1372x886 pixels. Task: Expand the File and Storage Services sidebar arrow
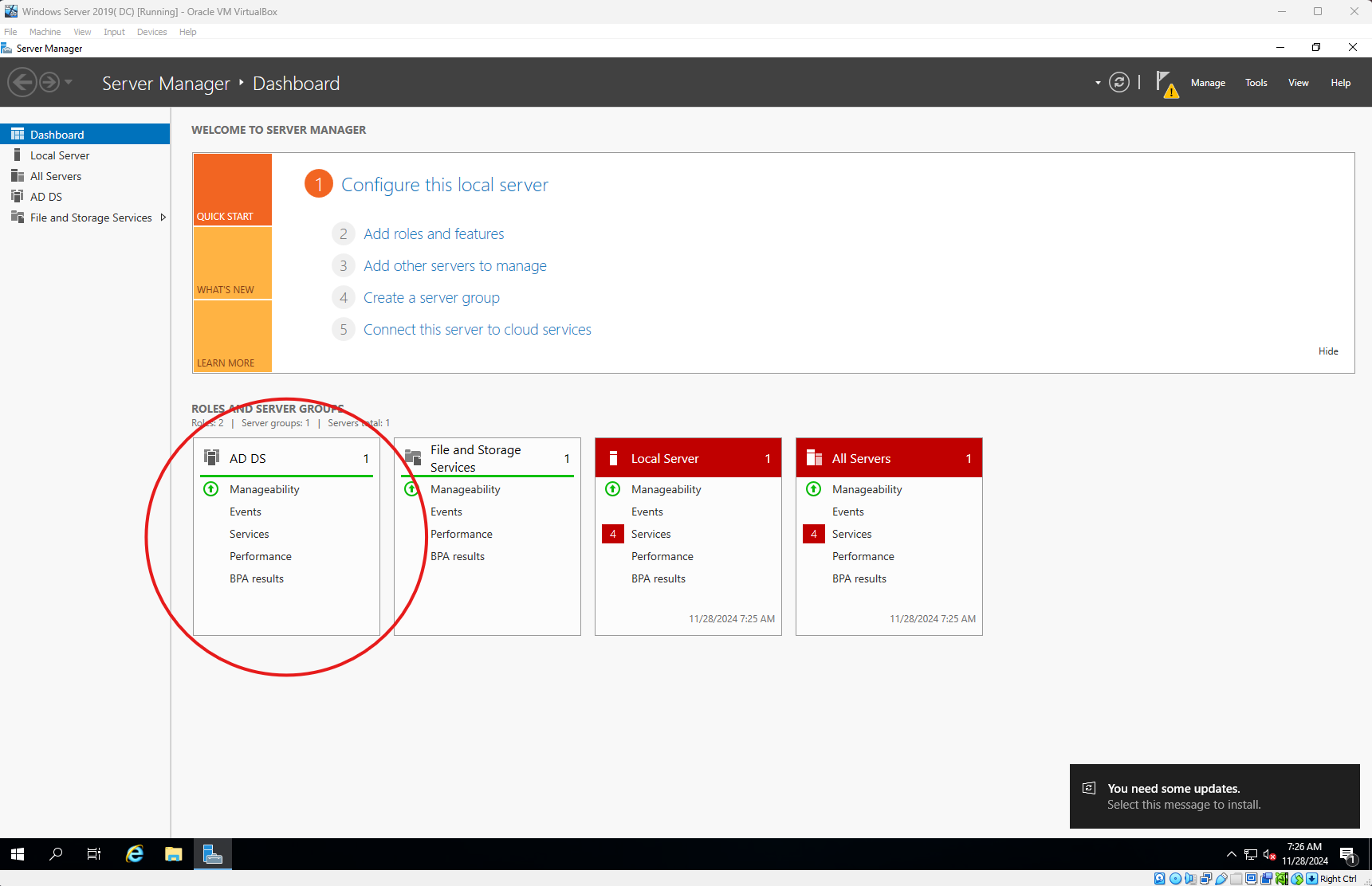coord(163,218)
